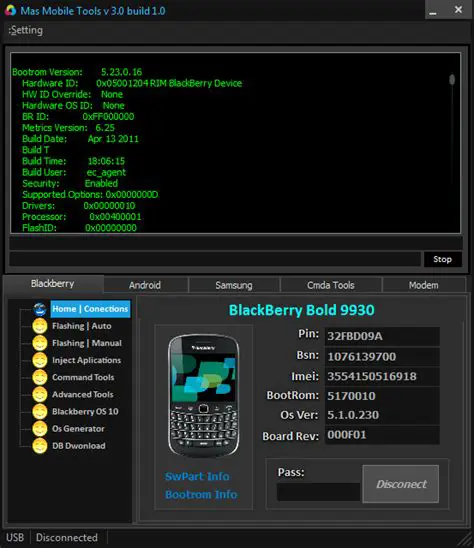The width and height of the screenshot is (474, 548).
Task: Click the USB status bar entry
Action: [15, 538]
